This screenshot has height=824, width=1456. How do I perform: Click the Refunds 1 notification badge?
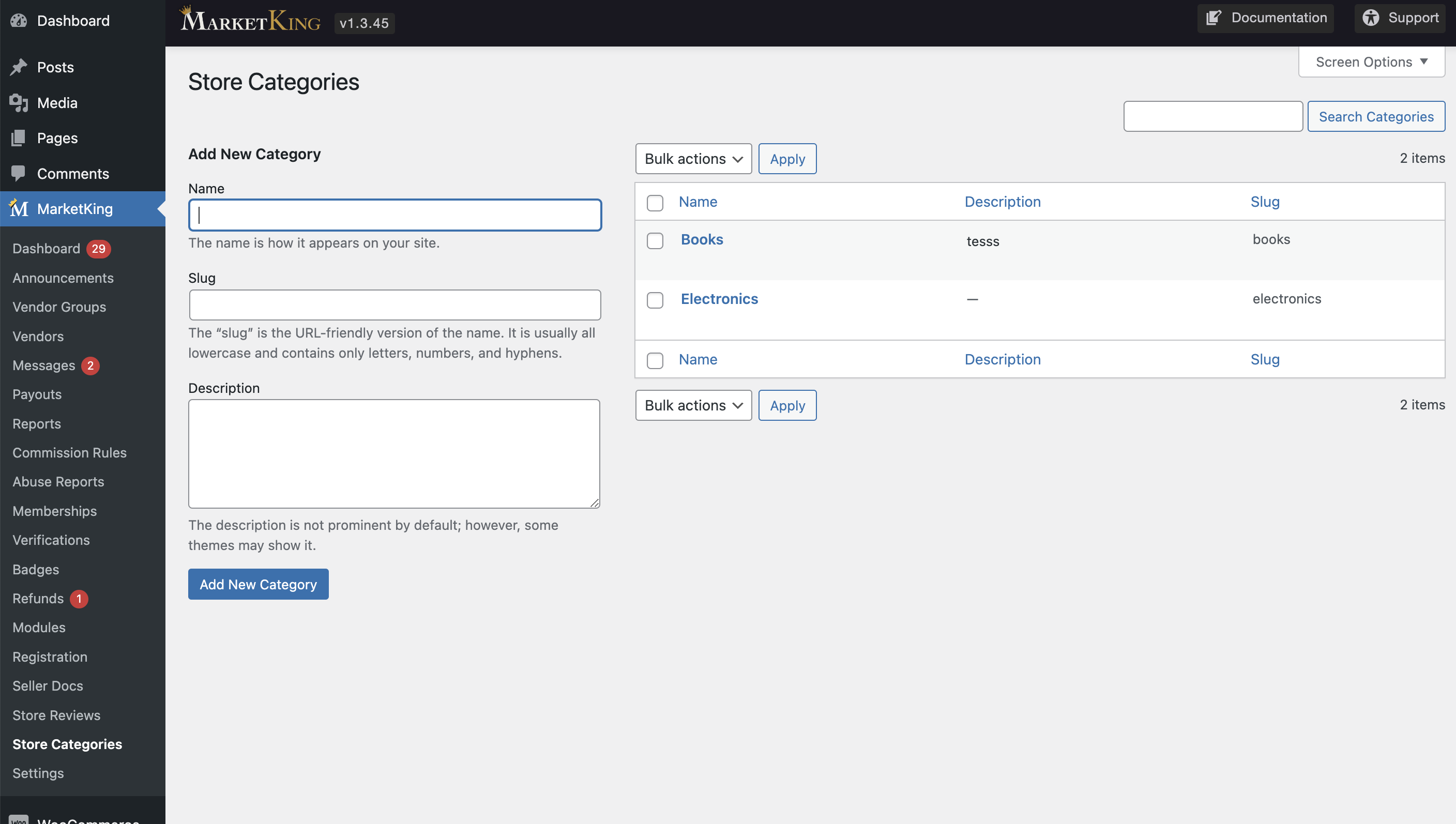pyautogui.click(x=79, y=599)
